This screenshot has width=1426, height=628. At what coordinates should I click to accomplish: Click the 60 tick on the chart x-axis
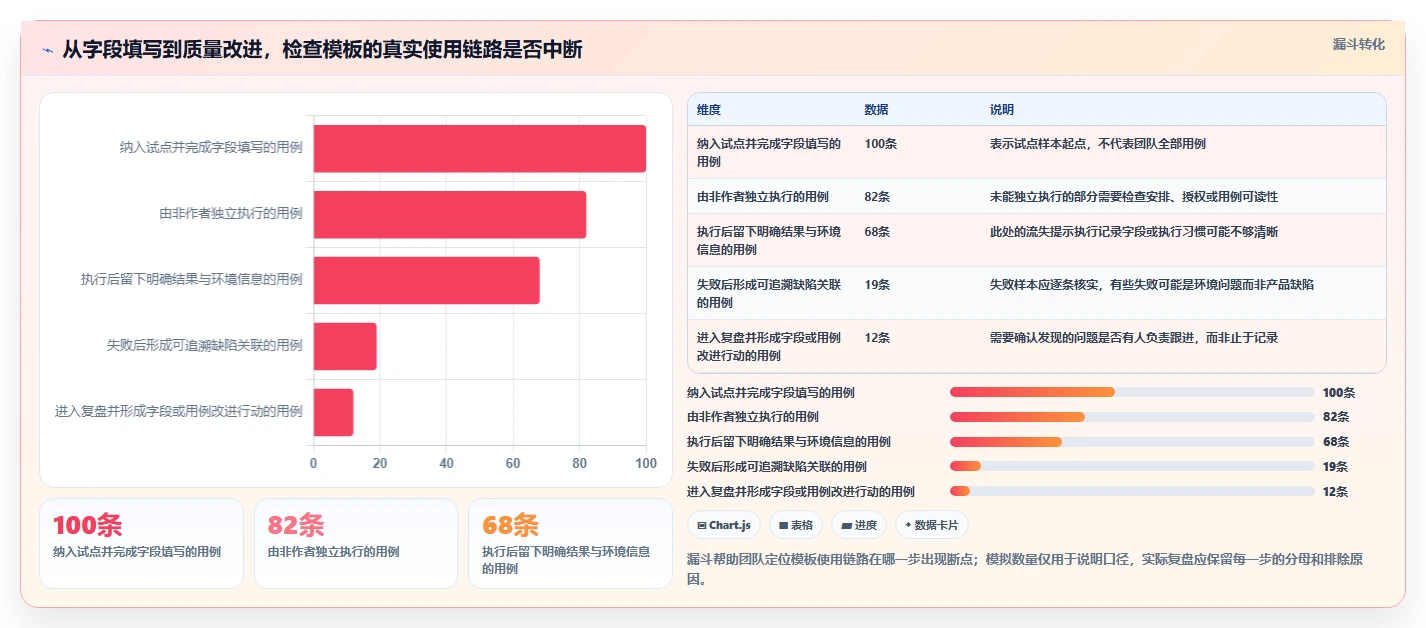click(x=513, y=463)
